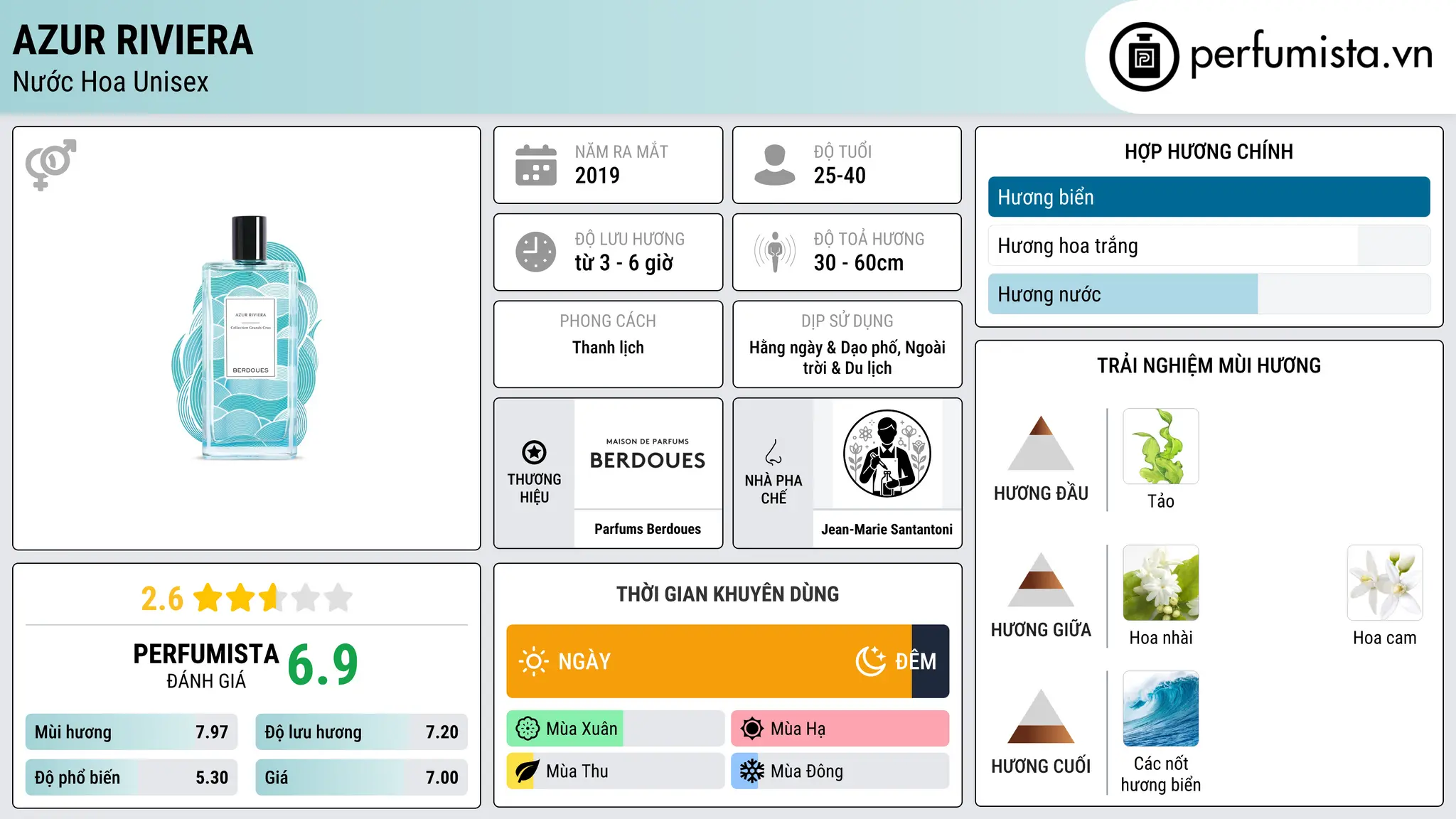
Task: Select the Hương hoa trắng accord bar
Action: [x=1209, y=245]
